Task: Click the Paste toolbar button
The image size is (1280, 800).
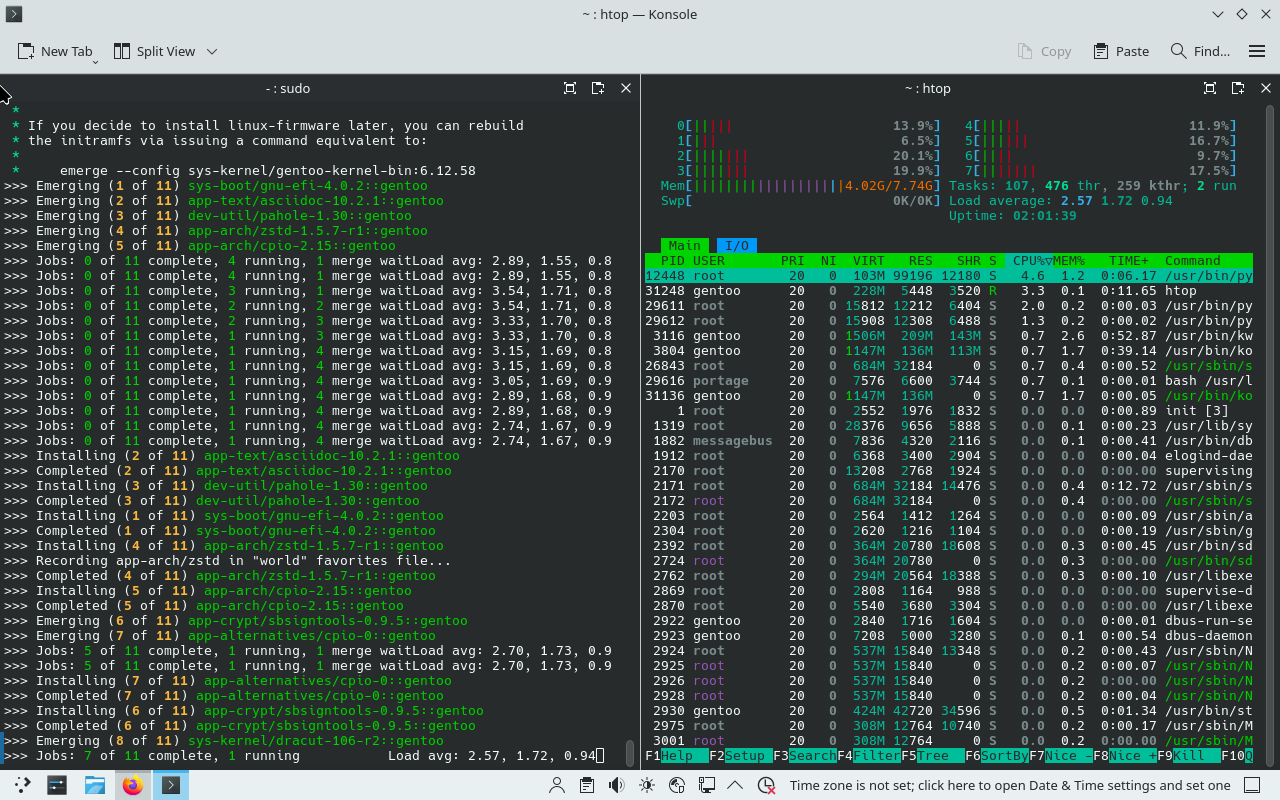Action: click(1121, 51)
